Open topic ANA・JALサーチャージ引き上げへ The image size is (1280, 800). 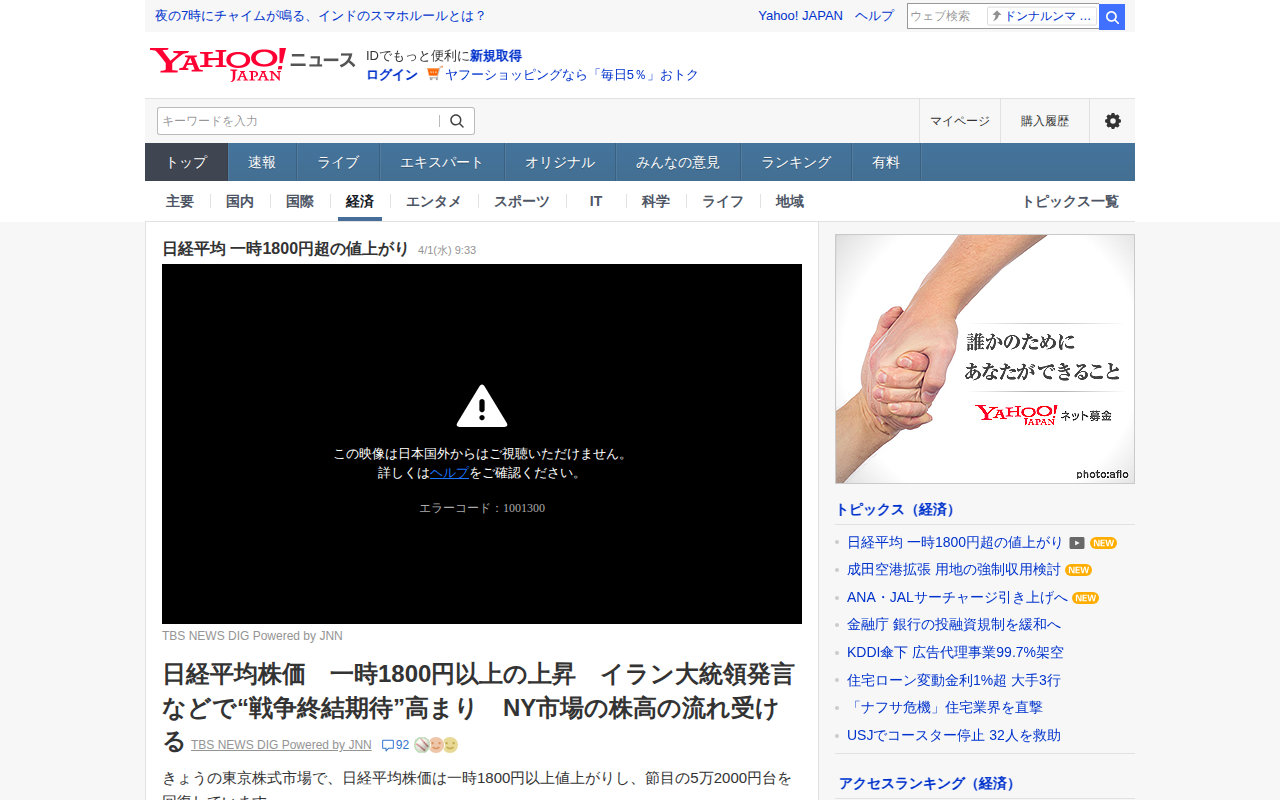(x=957, y=598)
